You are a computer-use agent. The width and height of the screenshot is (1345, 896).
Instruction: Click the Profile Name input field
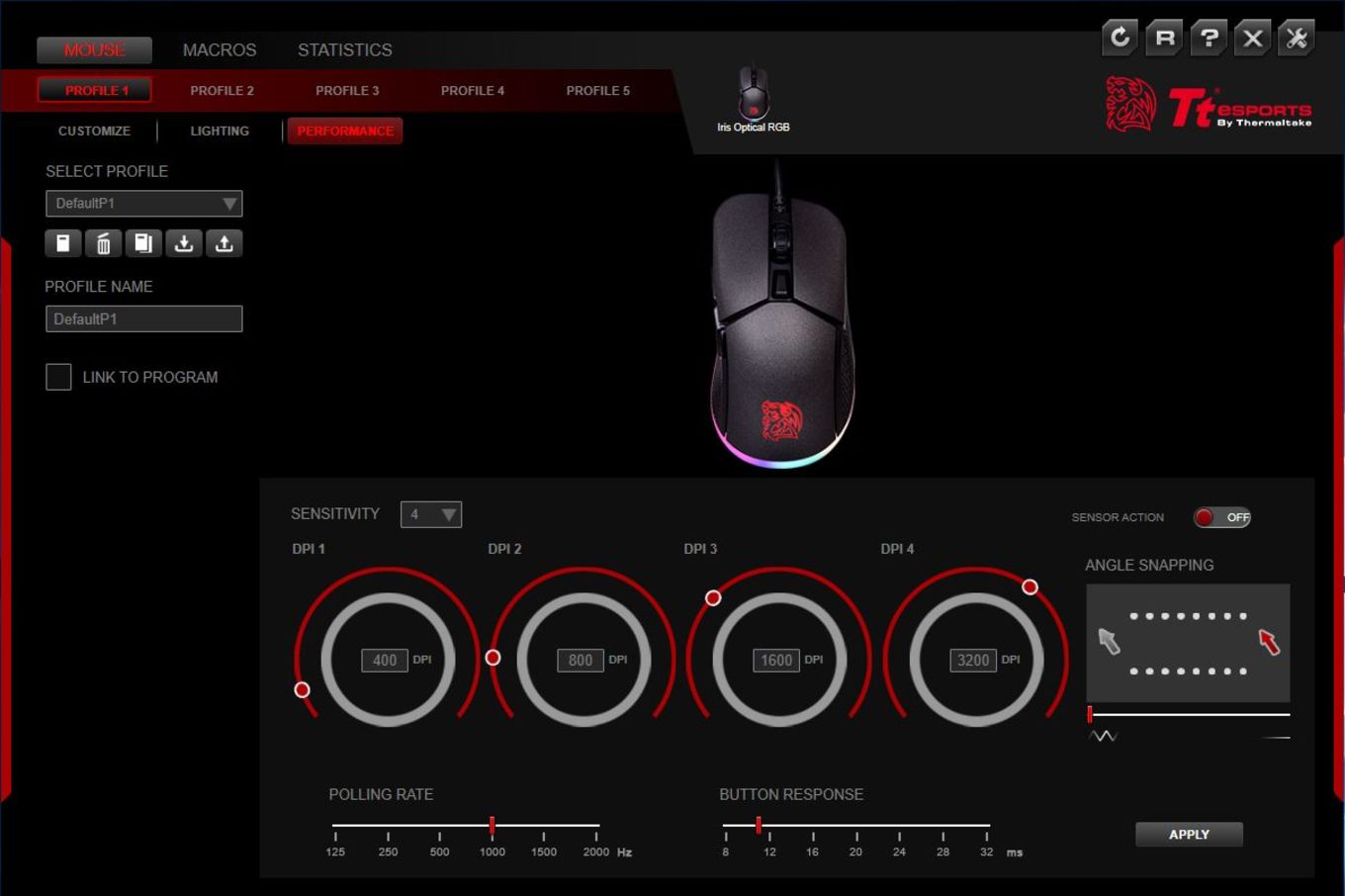[x=144, y=319]
